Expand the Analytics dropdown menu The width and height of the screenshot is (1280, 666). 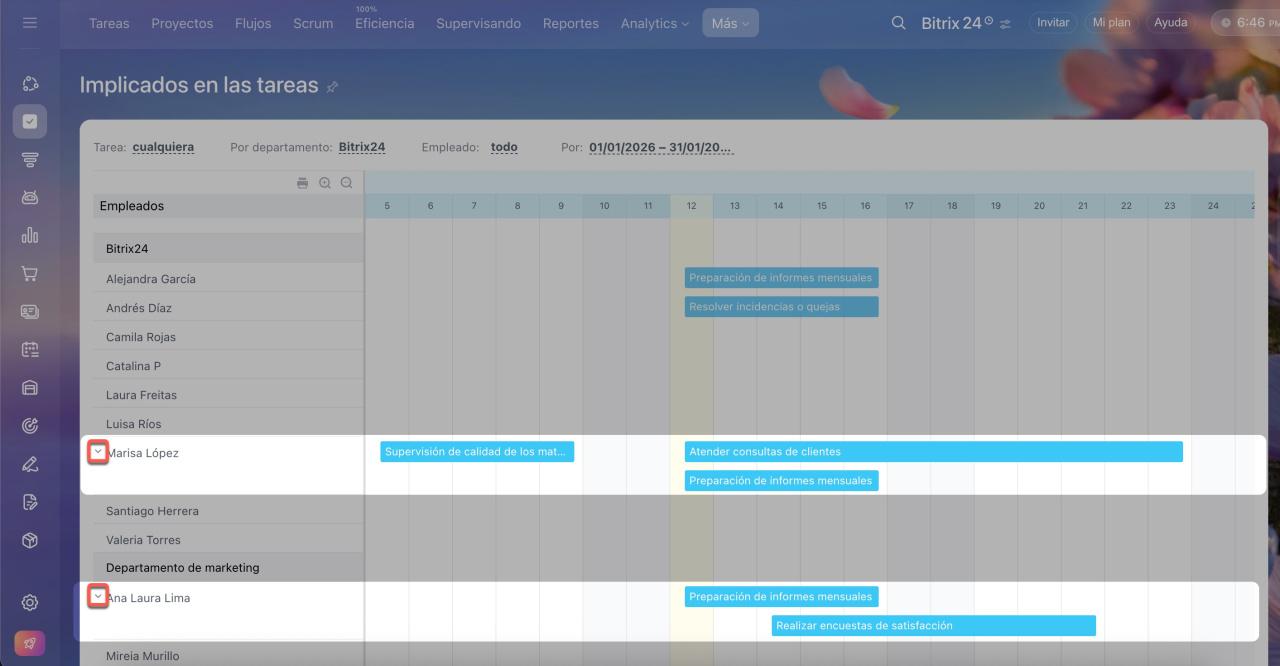[x=654, y=23]
